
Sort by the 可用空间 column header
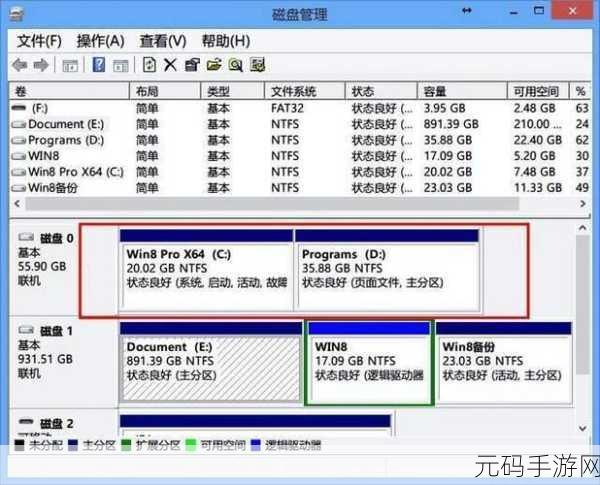click(x=538, y=91)
